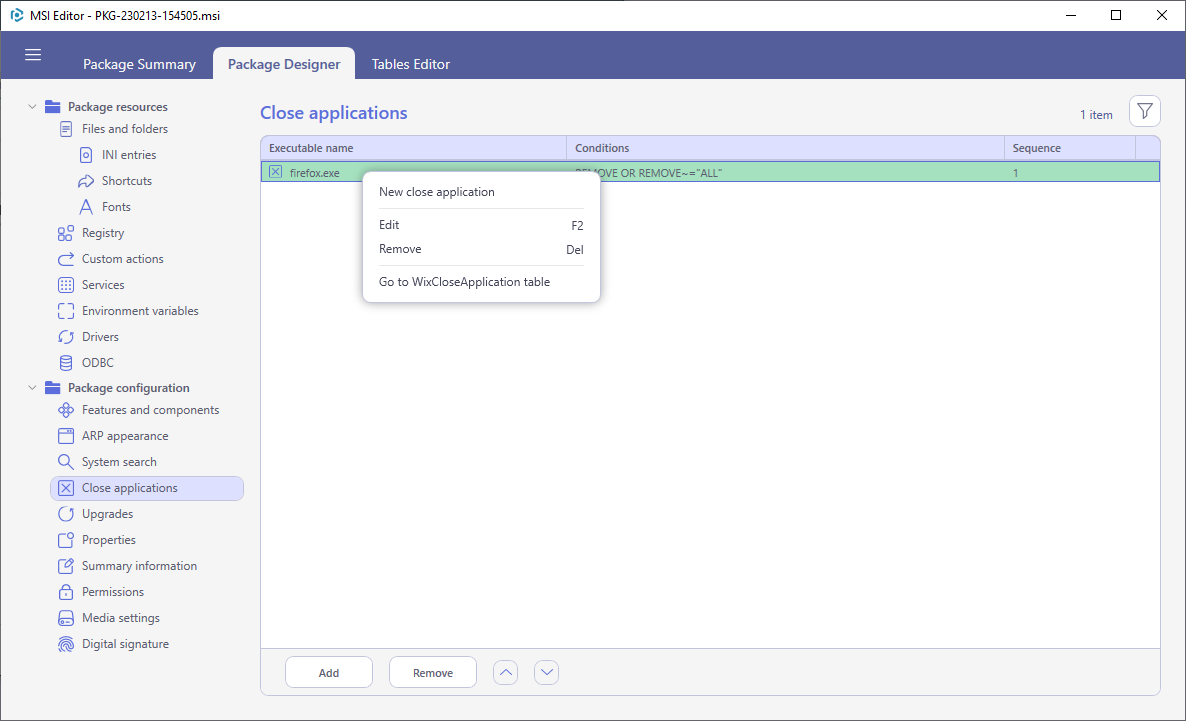1186x721 pixels.
Task: Sort by Executable name column header
Action: [x=414, y=148]
